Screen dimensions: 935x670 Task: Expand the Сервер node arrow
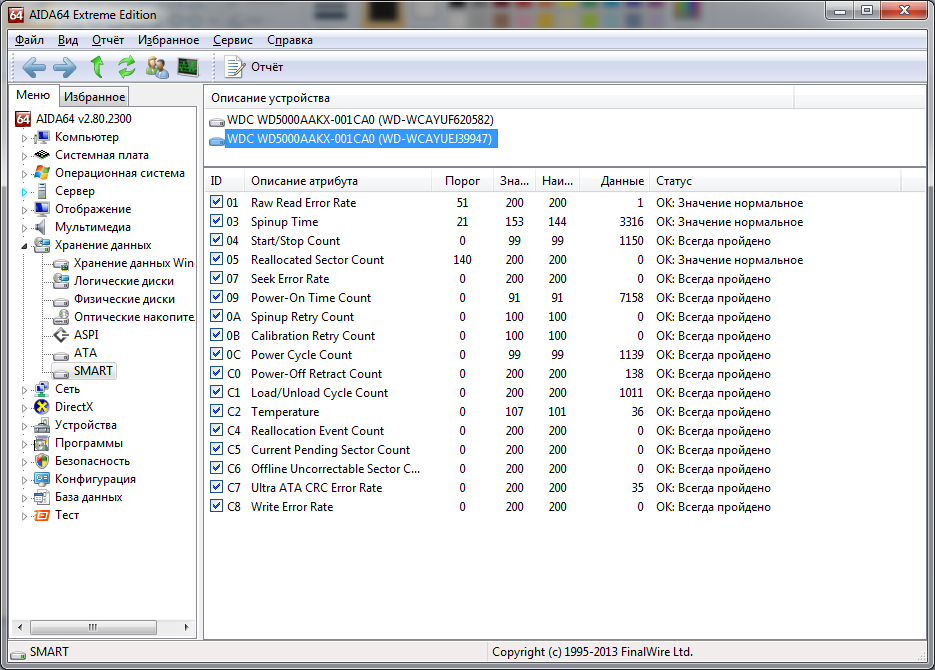click(x=24, y=192)
